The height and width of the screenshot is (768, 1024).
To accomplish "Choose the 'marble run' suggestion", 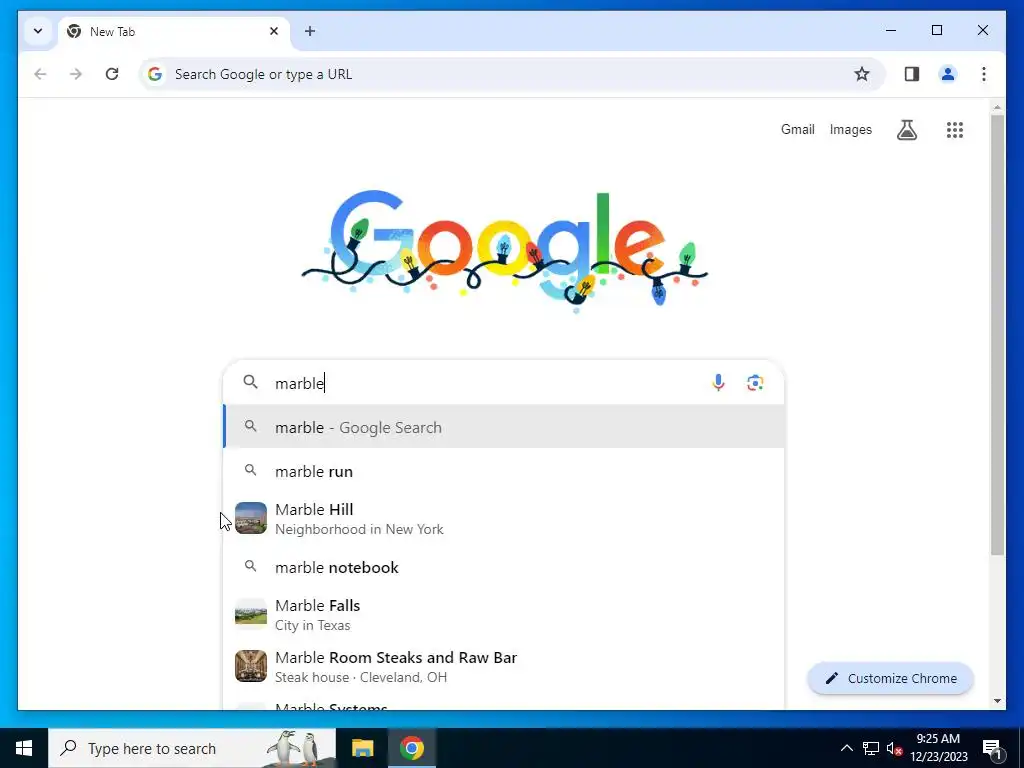I will click(504, 471).
